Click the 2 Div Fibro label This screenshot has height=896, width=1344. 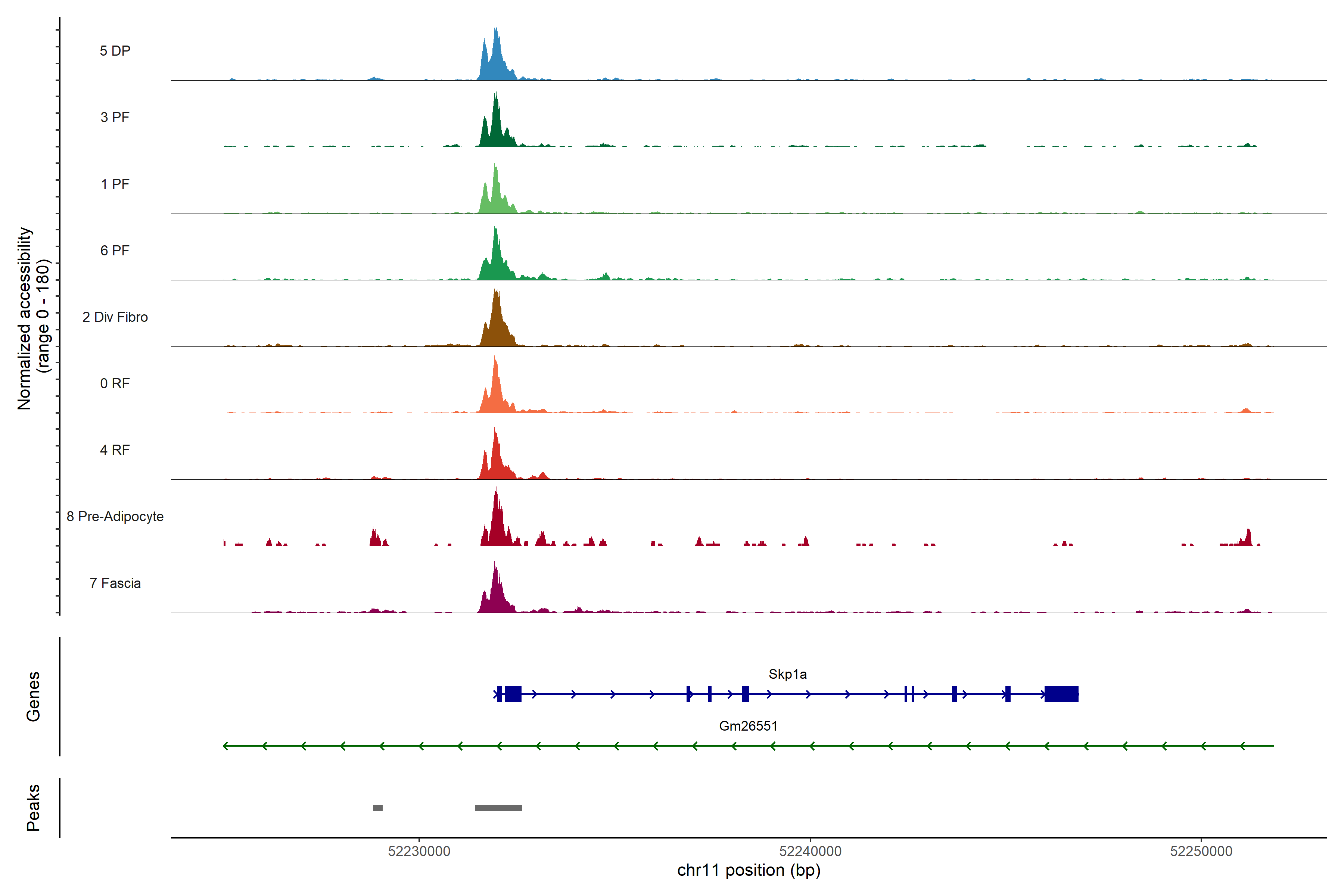coord(115,317)
